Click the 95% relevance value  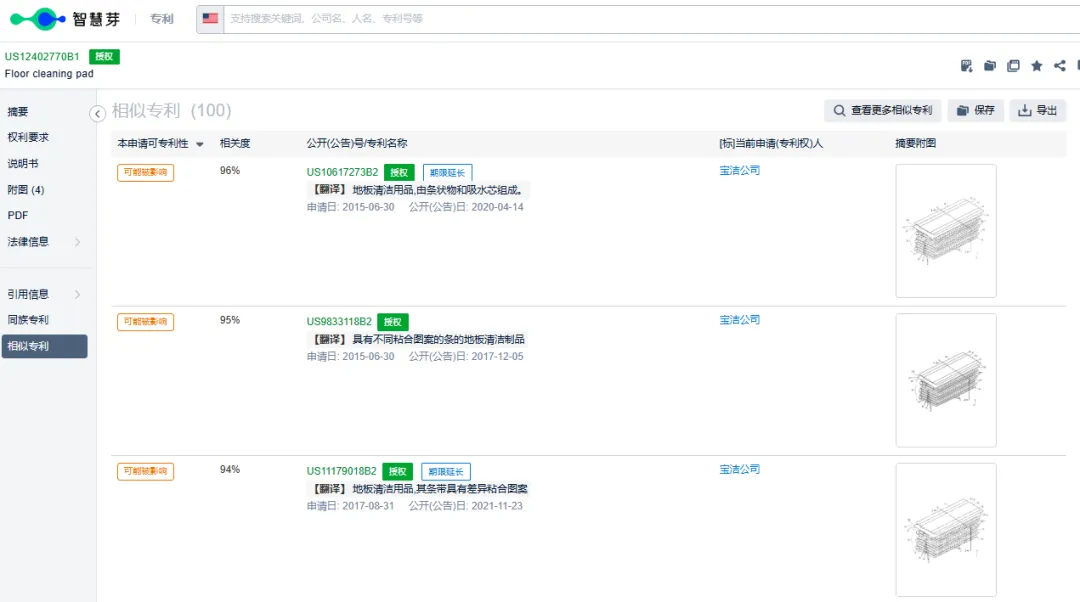tap(230, 320)
